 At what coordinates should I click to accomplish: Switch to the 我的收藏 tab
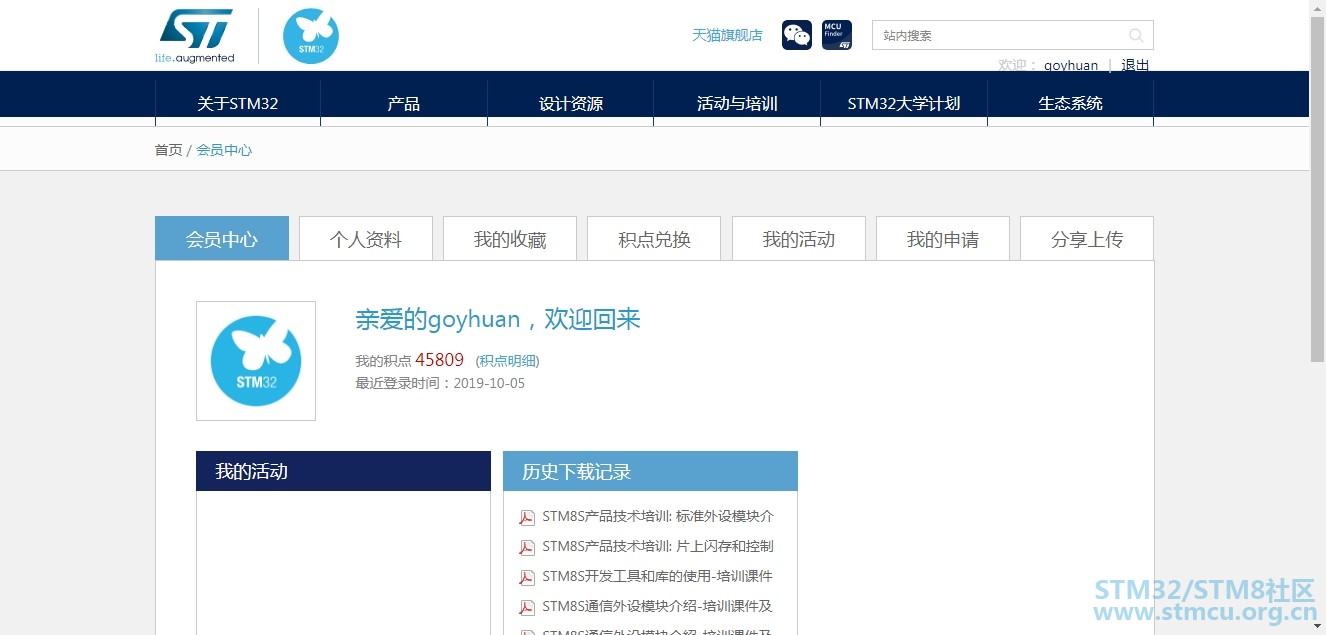[x=510, y=239]
